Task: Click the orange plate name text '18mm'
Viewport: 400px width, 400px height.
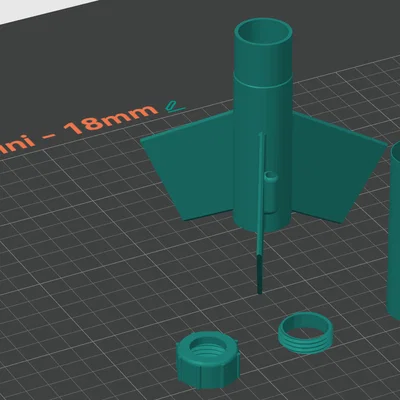Action: [111, 119]
